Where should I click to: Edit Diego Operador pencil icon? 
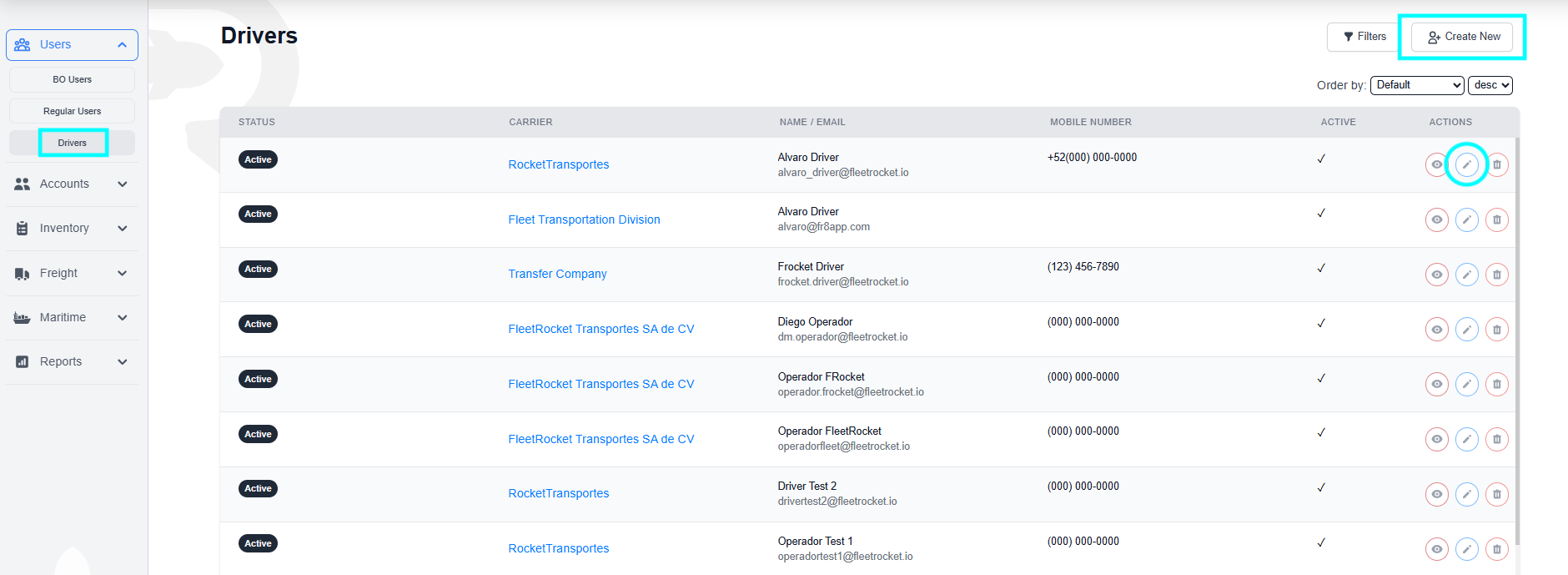click(x=1466, y=330)
